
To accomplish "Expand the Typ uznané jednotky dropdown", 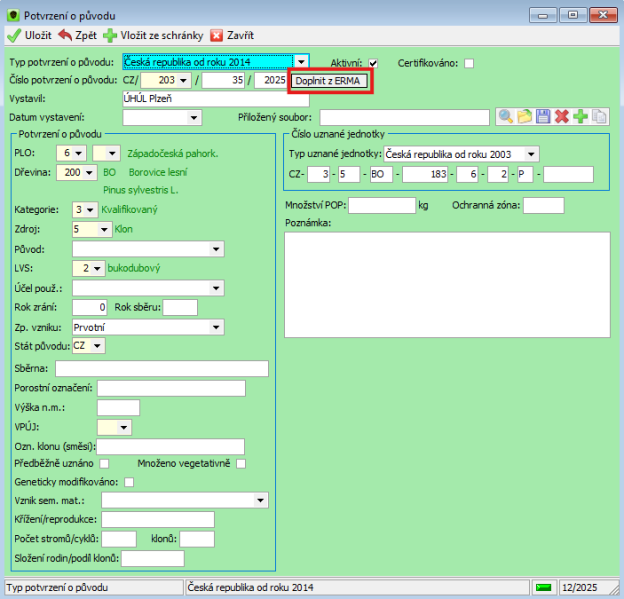I will pyautogui.click(x=531, y=154).
